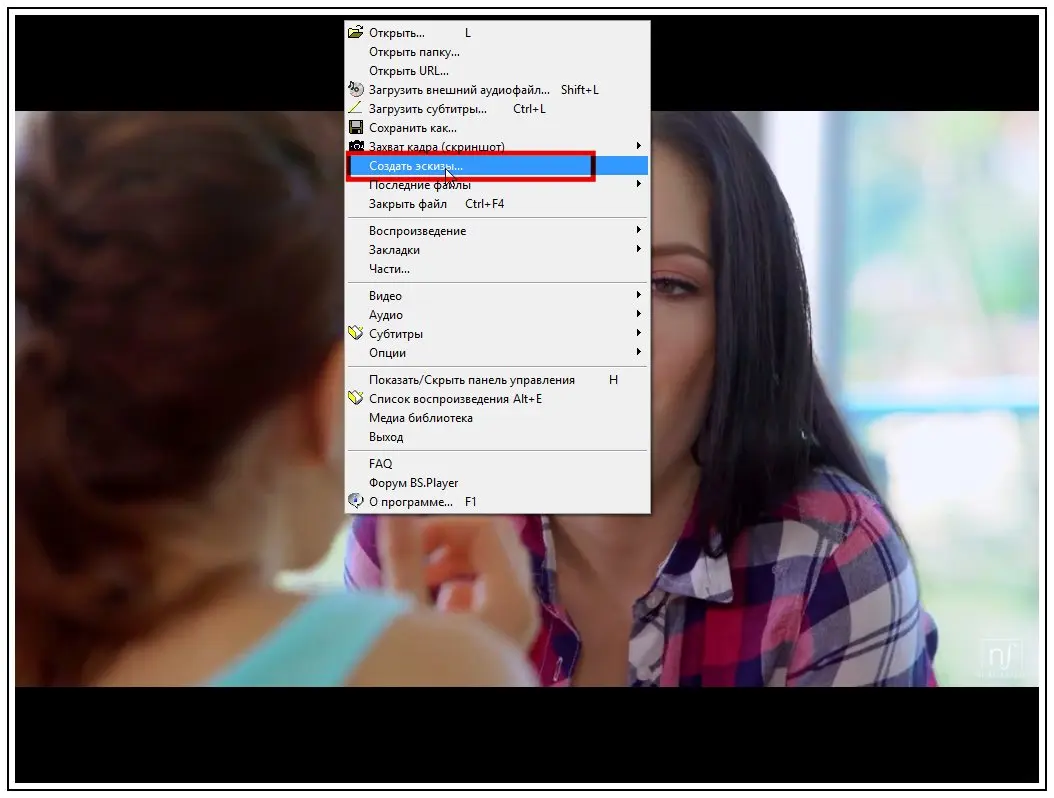Select Открыть URL... menu entry
Image resolution: width=1054 pixels, height=798 pixels.
click(497, 71)
